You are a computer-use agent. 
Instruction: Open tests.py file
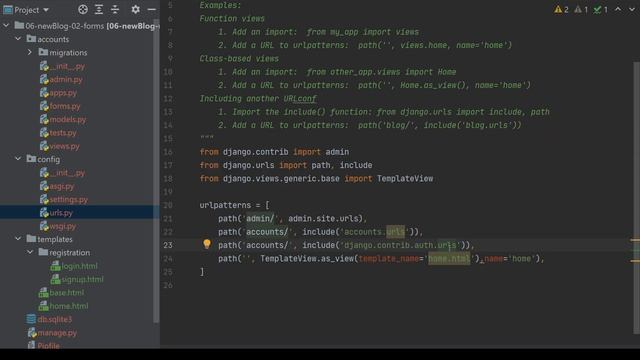coord(63,133)
